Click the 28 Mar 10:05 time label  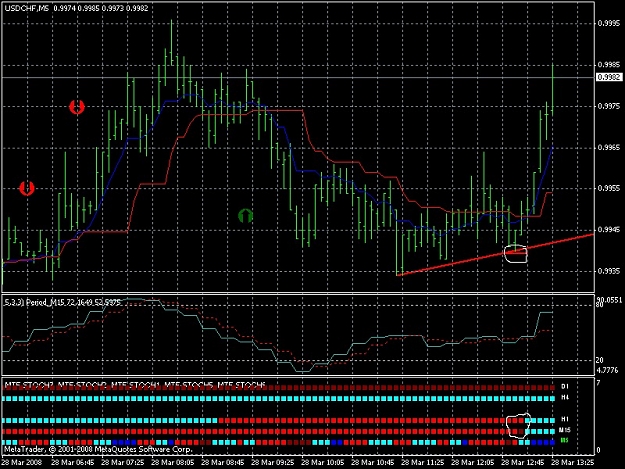coord(323,463)
